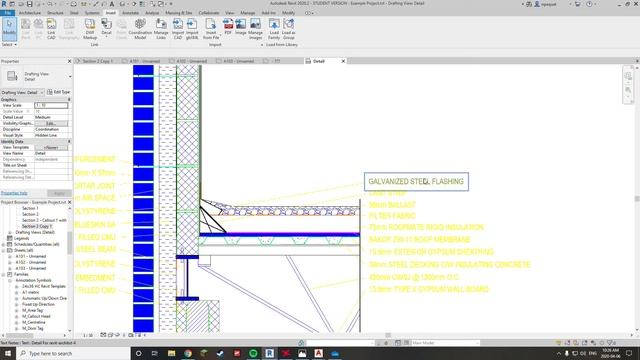The image size is (640, 360).
Task: Open the Drafting View: Detail instance filter dropdown
Action: tap(22, 92)
